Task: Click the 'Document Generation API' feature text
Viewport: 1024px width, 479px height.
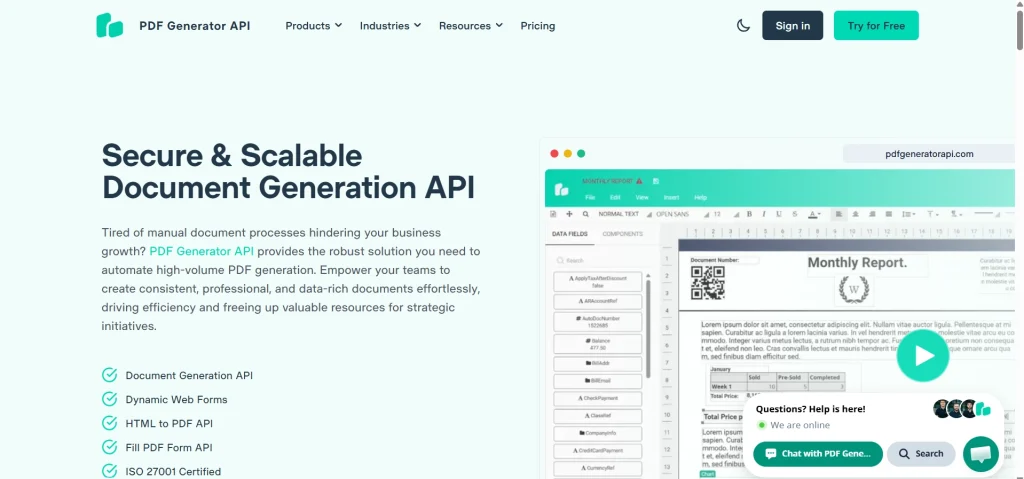Action: click(189, 376)
